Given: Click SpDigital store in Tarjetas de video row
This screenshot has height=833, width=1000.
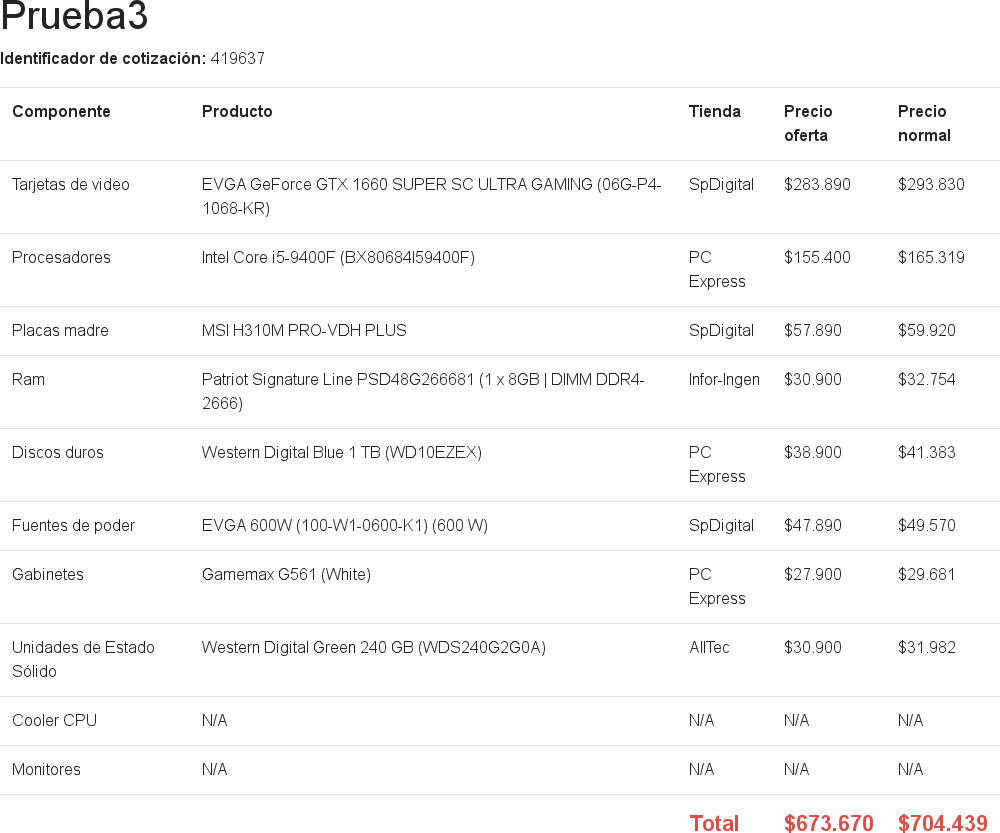Looking at the screenshot, I should click(x=721, y=184).
